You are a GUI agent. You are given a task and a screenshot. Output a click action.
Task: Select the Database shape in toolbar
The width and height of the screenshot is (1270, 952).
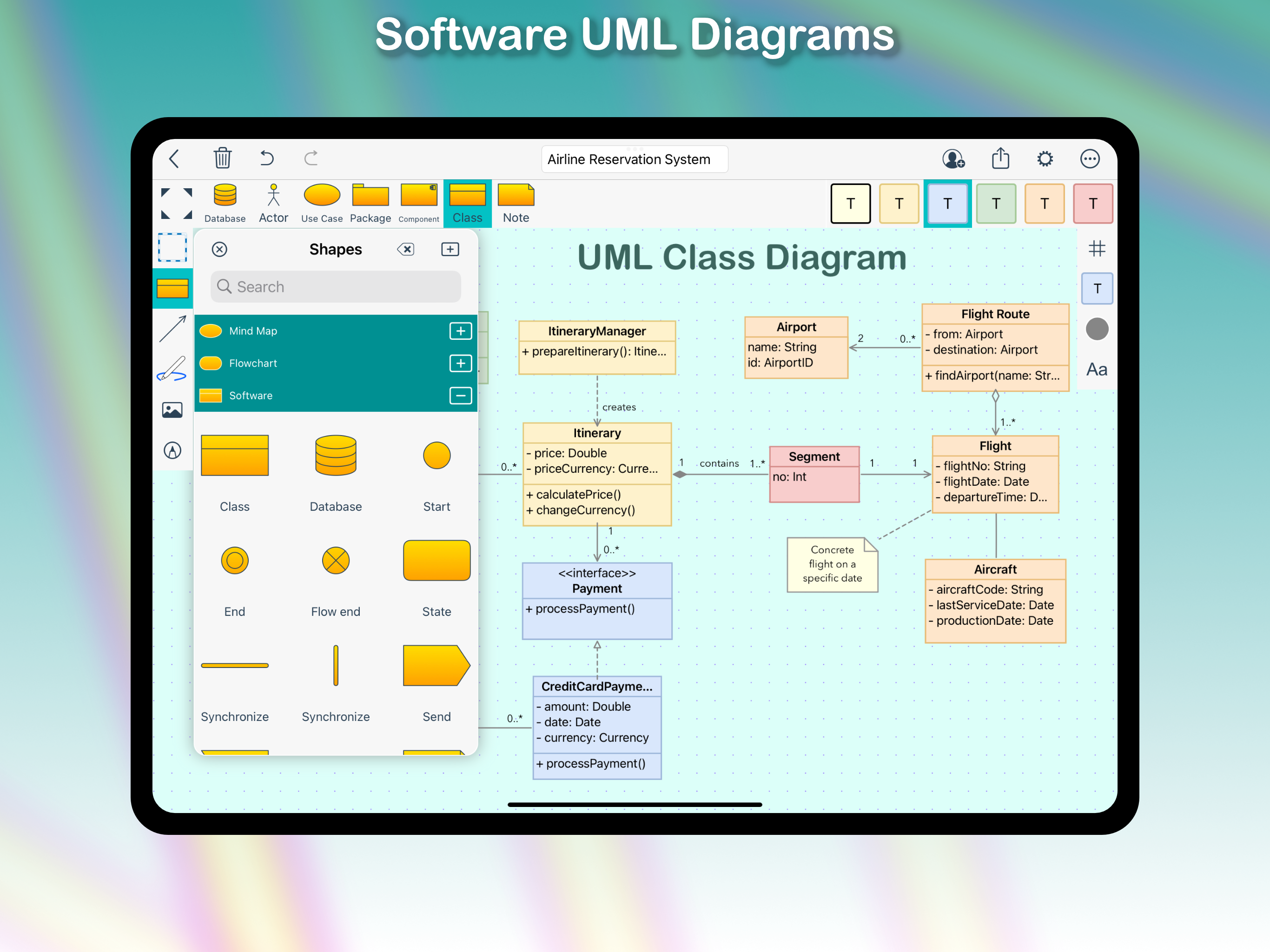pyautogui.click(x=225, y=203)
